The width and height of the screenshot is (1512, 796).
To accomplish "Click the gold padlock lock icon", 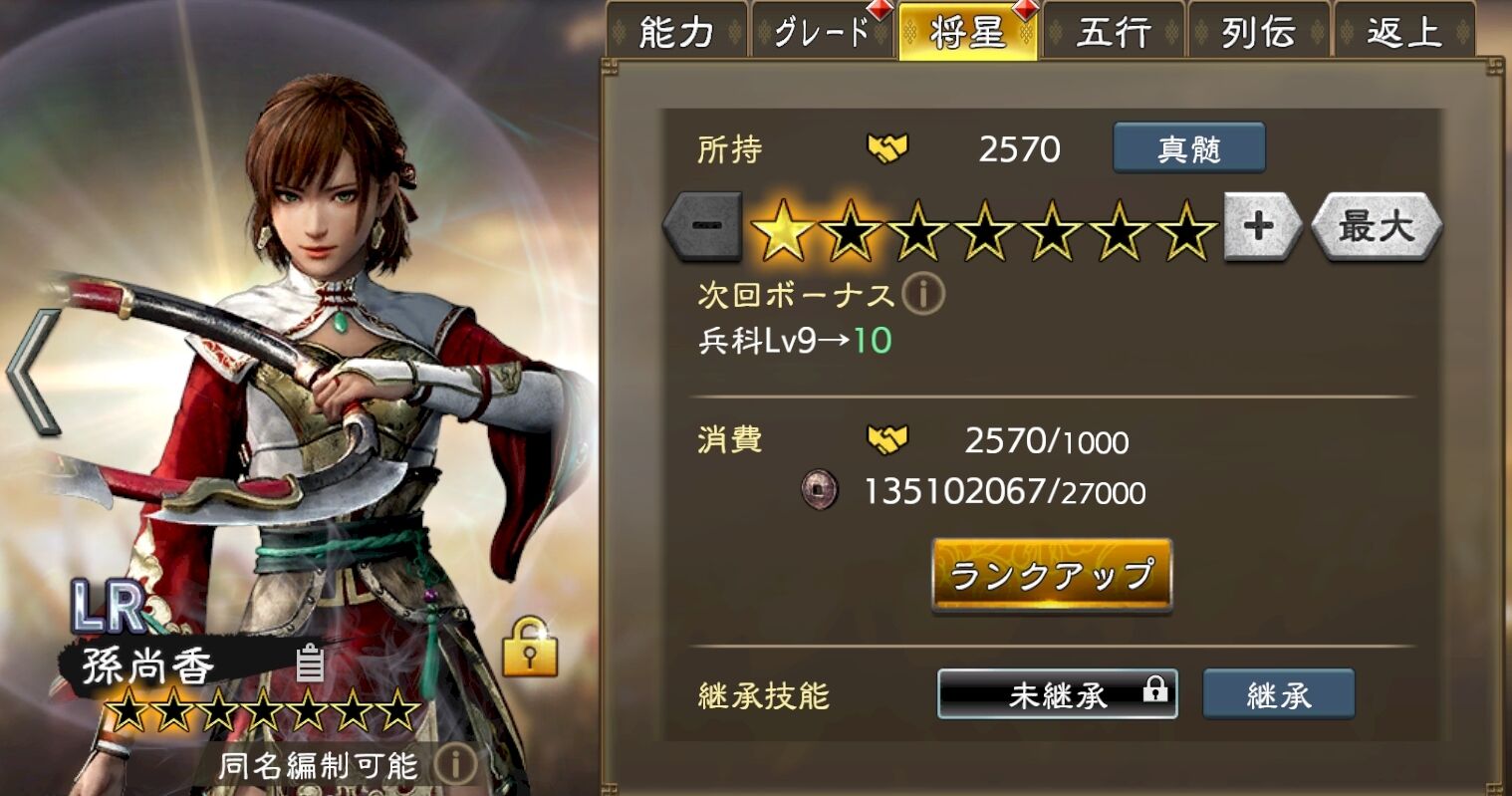I will (530, 647).
